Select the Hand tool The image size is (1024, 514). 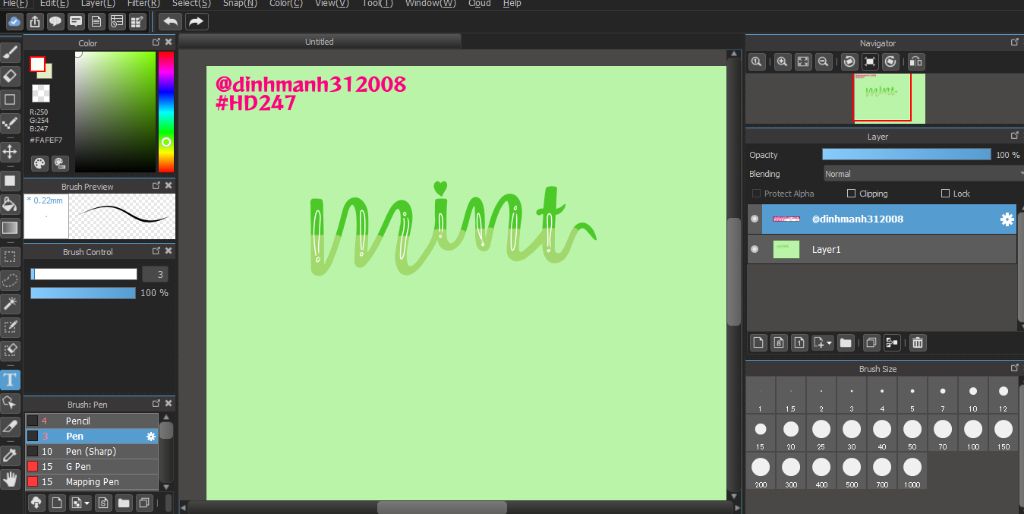click(10, 479)
